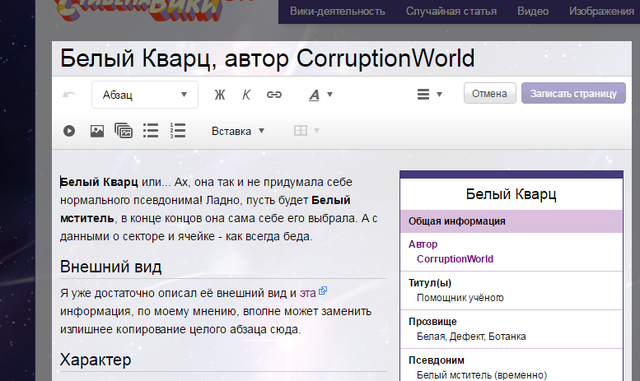Click the Белый мститель (временно) value
The image size is (640, 381).
482,375
